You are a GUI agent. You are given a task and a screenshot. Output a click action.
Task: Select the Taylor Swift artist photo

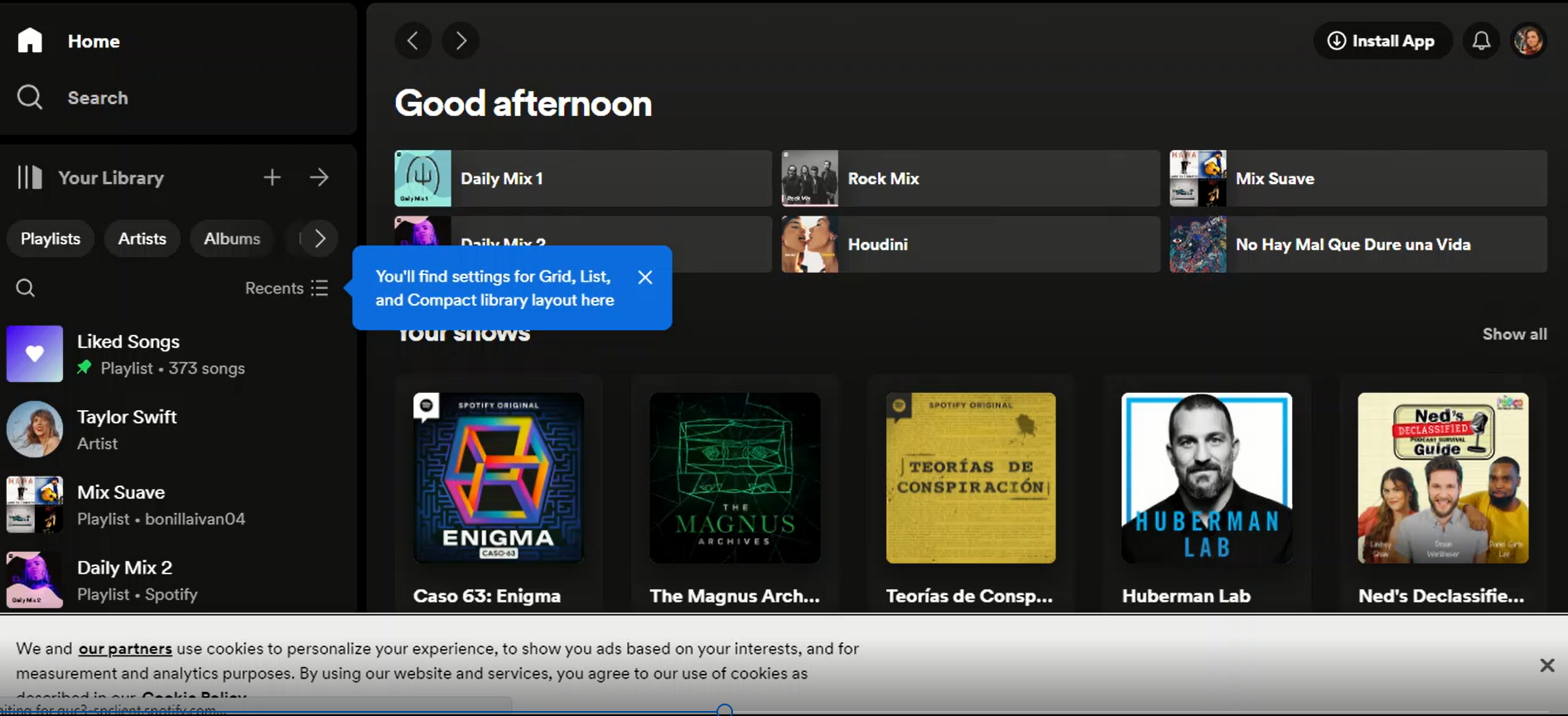(35, 429)
